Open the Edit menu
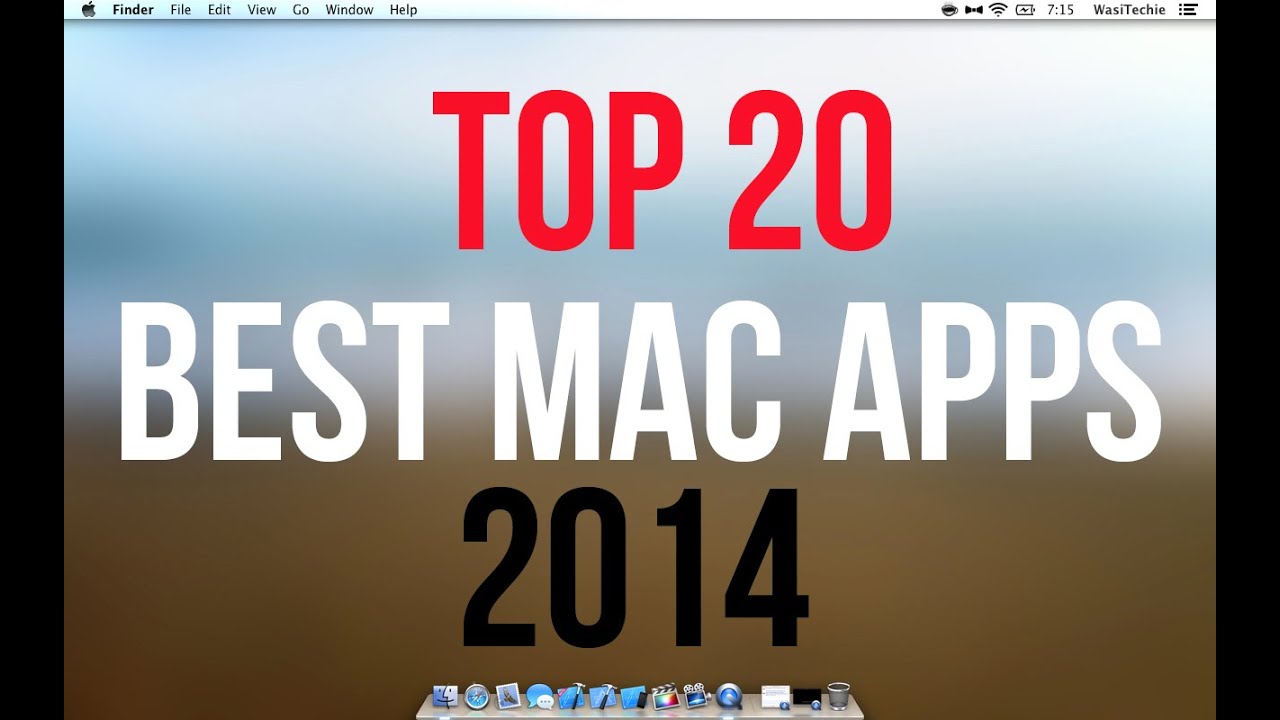Image resolution: width=1280 pixels, height=720 pixels. (x=219, y=10)
